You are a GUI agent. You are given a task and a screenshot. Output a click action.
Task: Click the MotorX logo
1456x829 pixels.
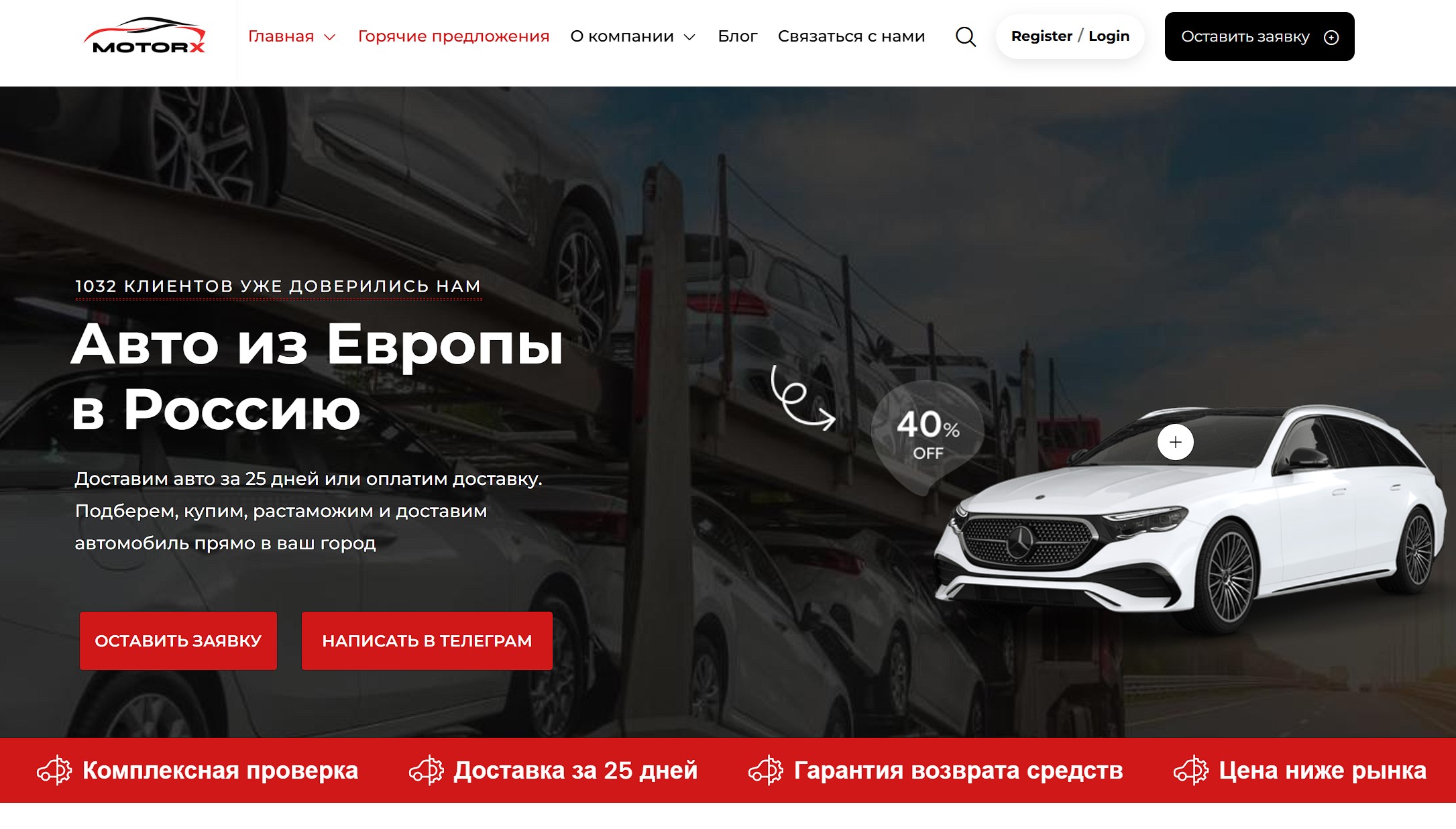click(x=145, y=36)
